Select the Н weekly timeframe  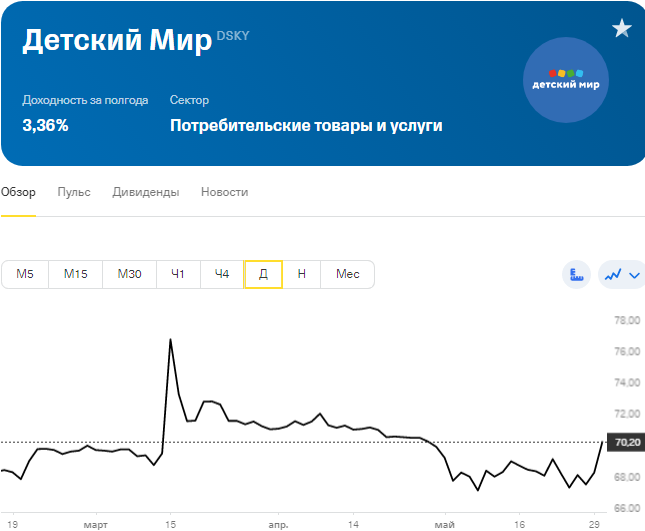click(x=302, y=274)
